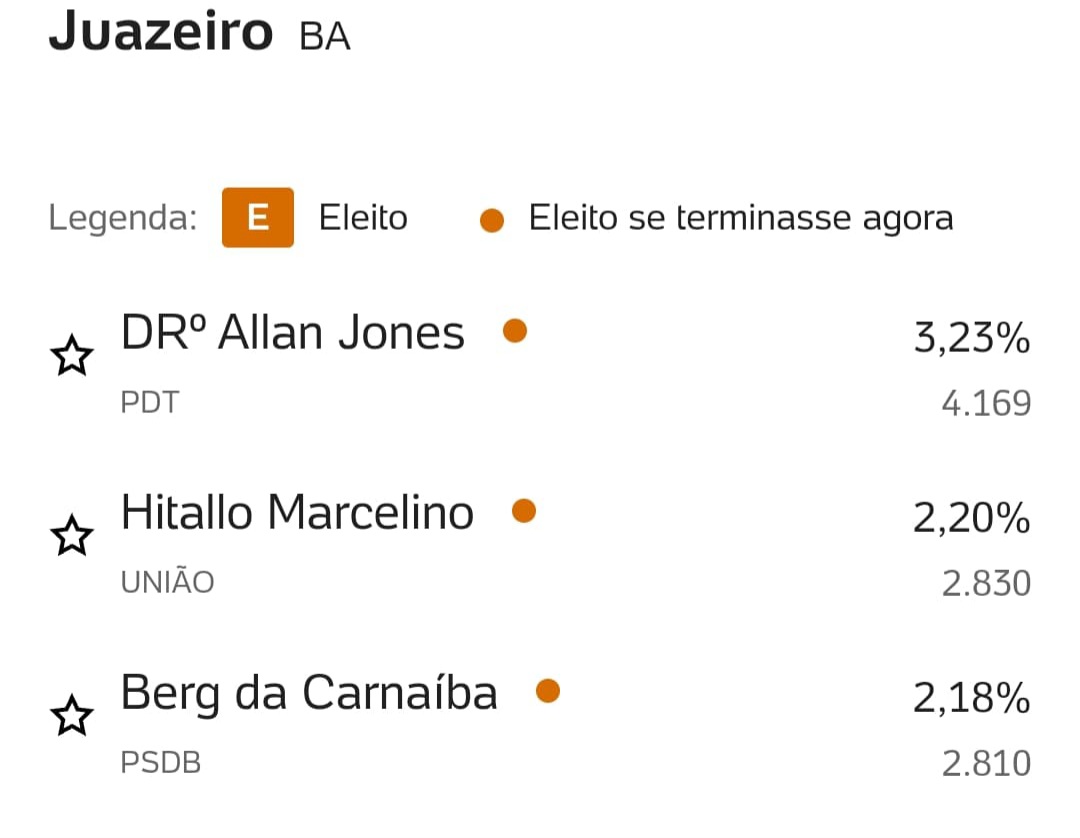This screenshot has height=838, width=1080.
Task: Star the Berg da Carnaíba candidate
Action: (x=72, y=715)
